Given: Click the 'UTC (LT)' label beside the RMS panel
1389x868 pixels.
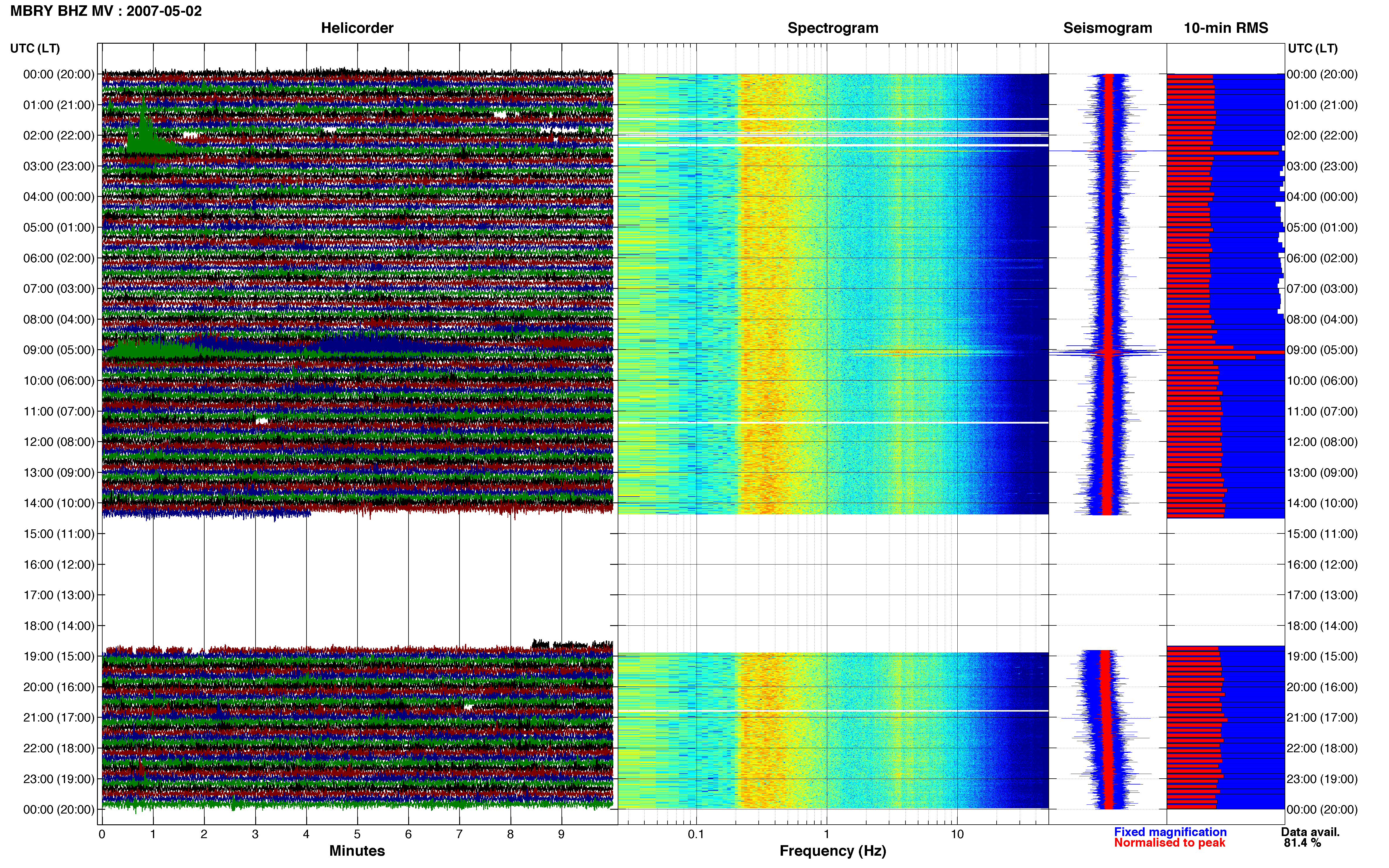Looking at the screenshot, I should coord(1313,48).
